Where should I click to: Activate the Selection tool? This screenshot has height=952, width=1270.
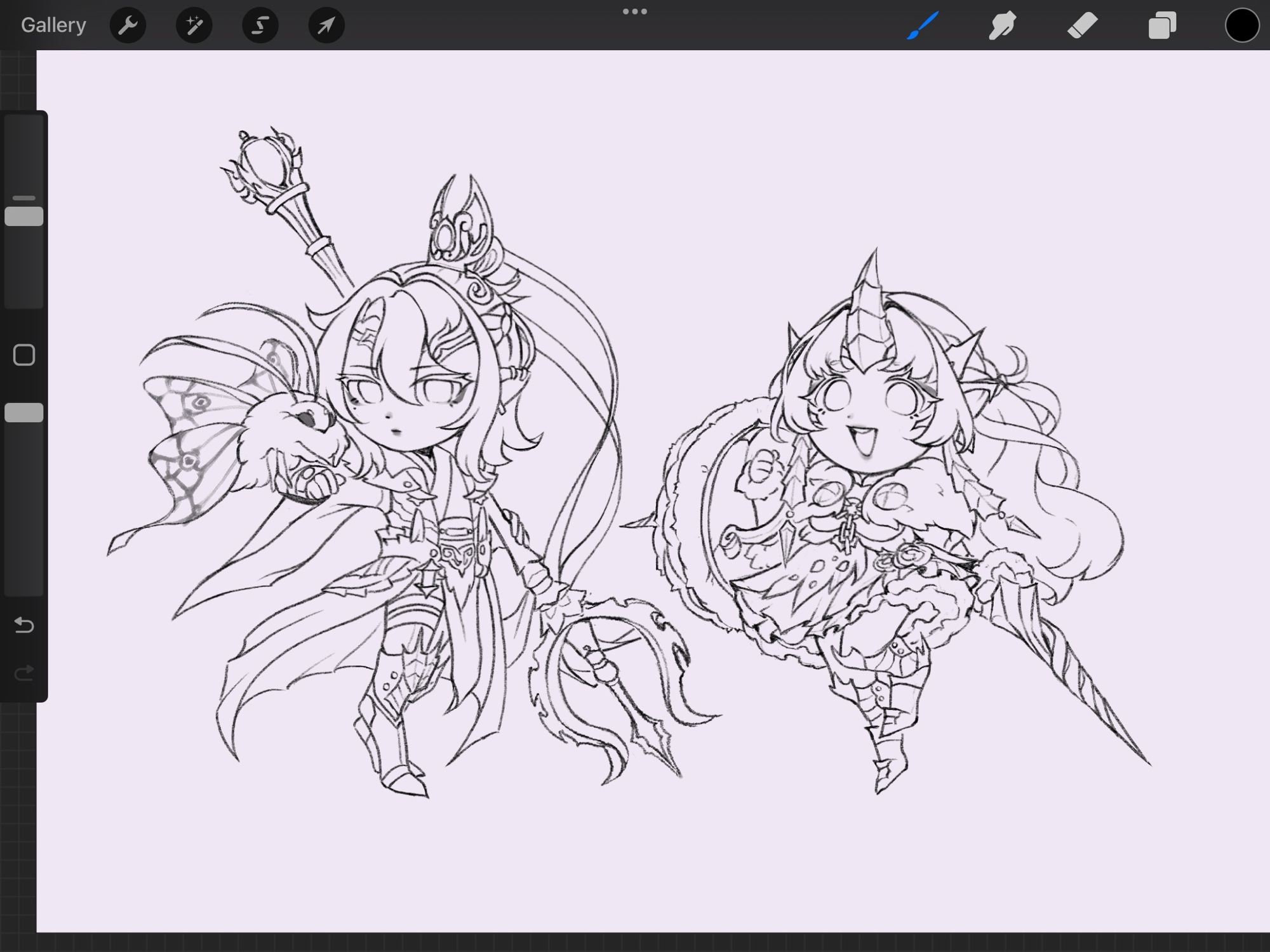click(x=260, y=25)
